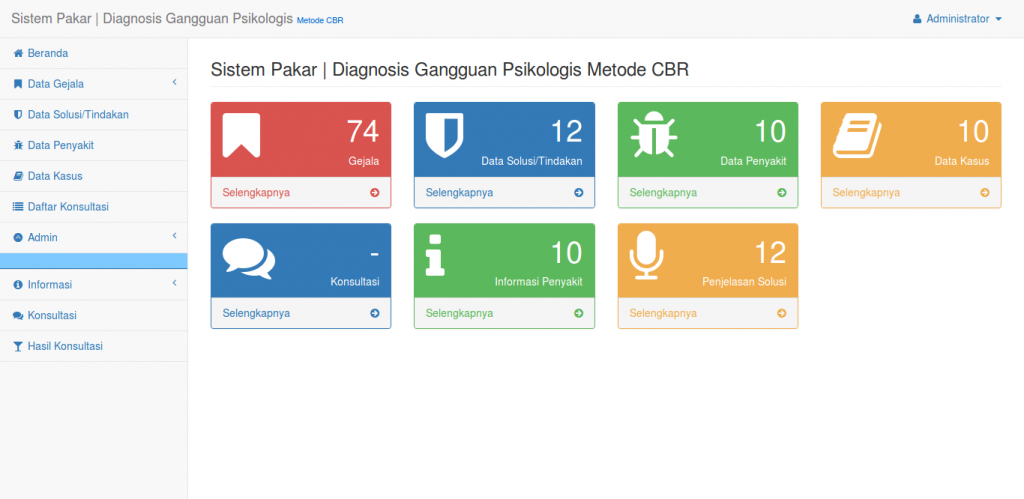
Task: Click the number 74 on Gejala card
Action: pyautogui.click(x=362, y=132)
